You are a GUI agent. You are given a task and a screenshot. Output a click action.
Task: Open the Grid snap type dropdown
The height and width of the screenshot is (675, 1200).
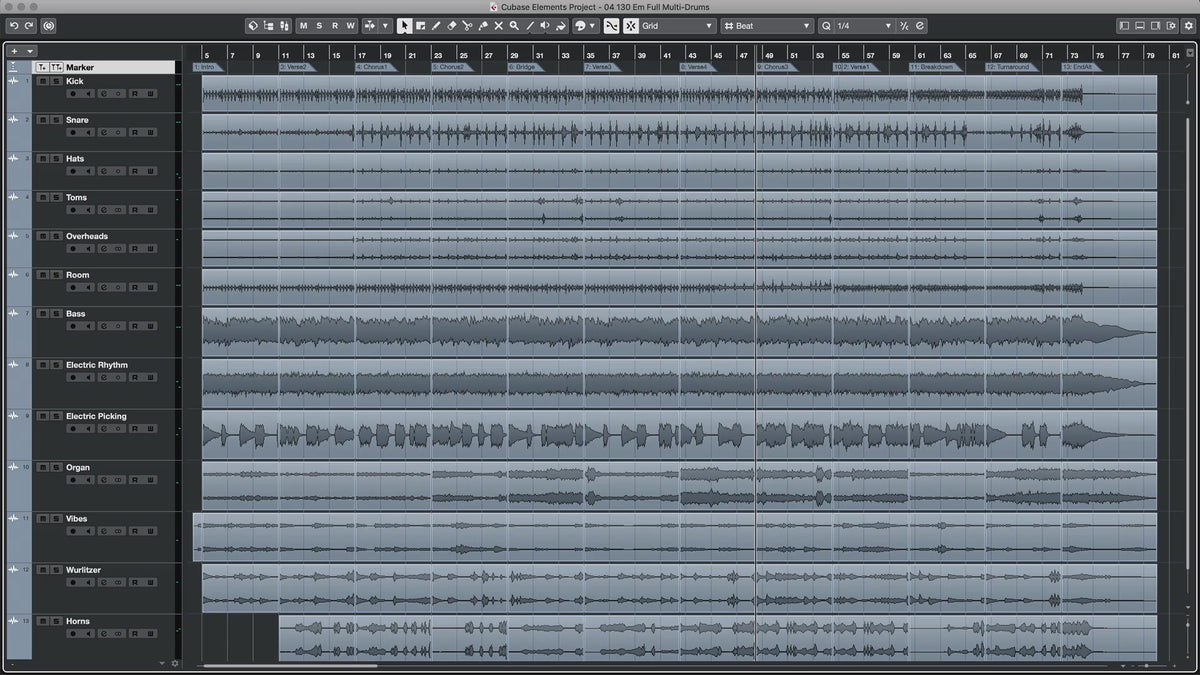pyautogui.click(x=677, y=26)
